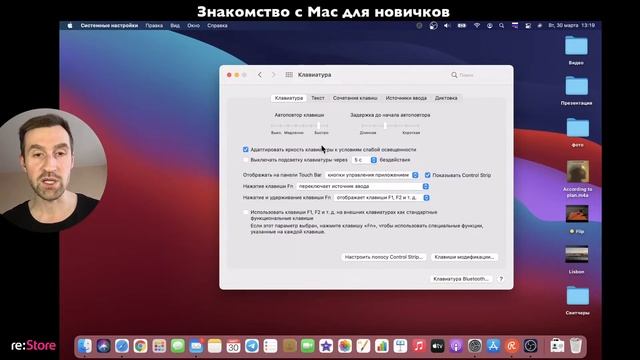Image resolution: width=640 pixels, height=360 pixels.
Task: Click the date and time in menu bar
Action: [571, 25]
